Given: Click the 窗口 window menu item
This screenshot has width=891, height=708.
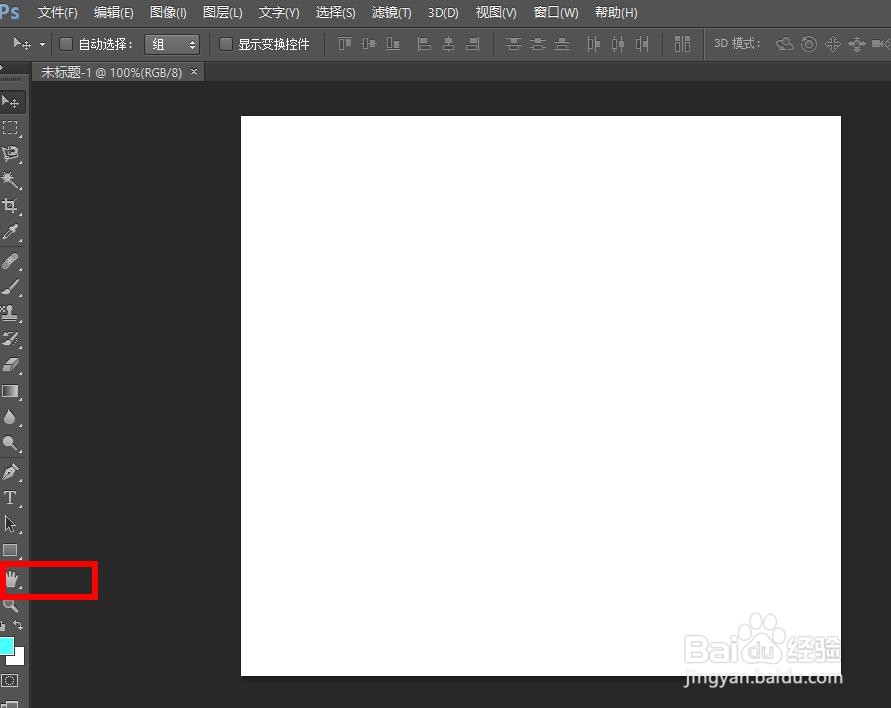Looking at the screenshot, I should pos(554,12).
